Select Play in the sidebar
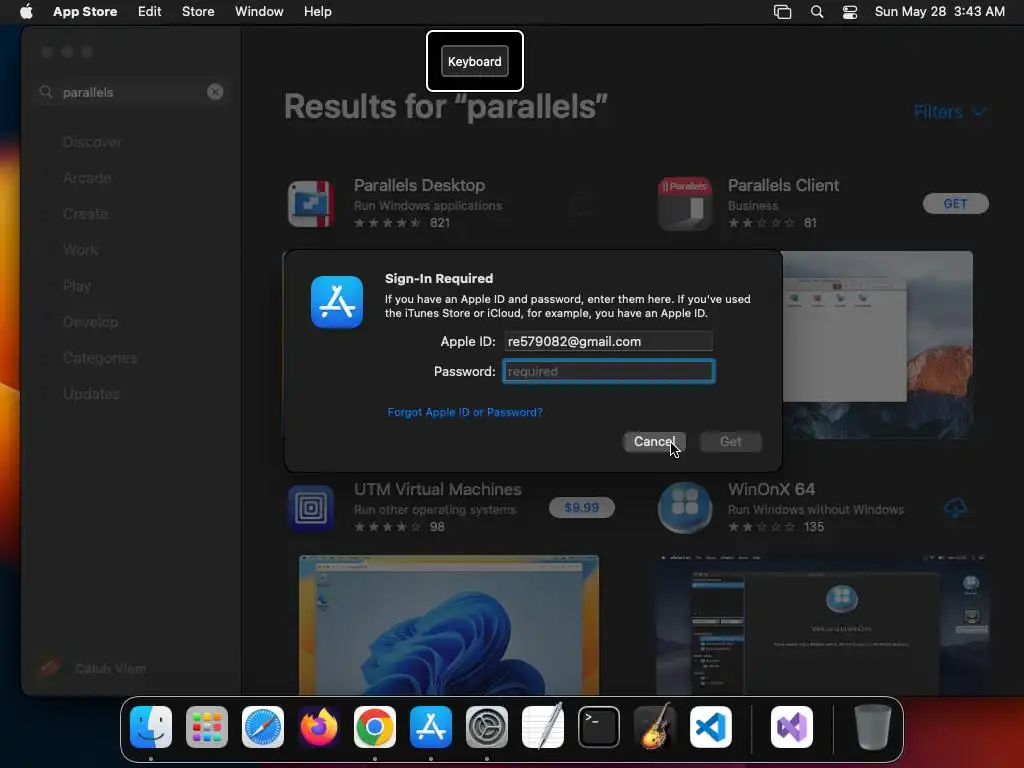1024x768 pixels. [76, 286]
